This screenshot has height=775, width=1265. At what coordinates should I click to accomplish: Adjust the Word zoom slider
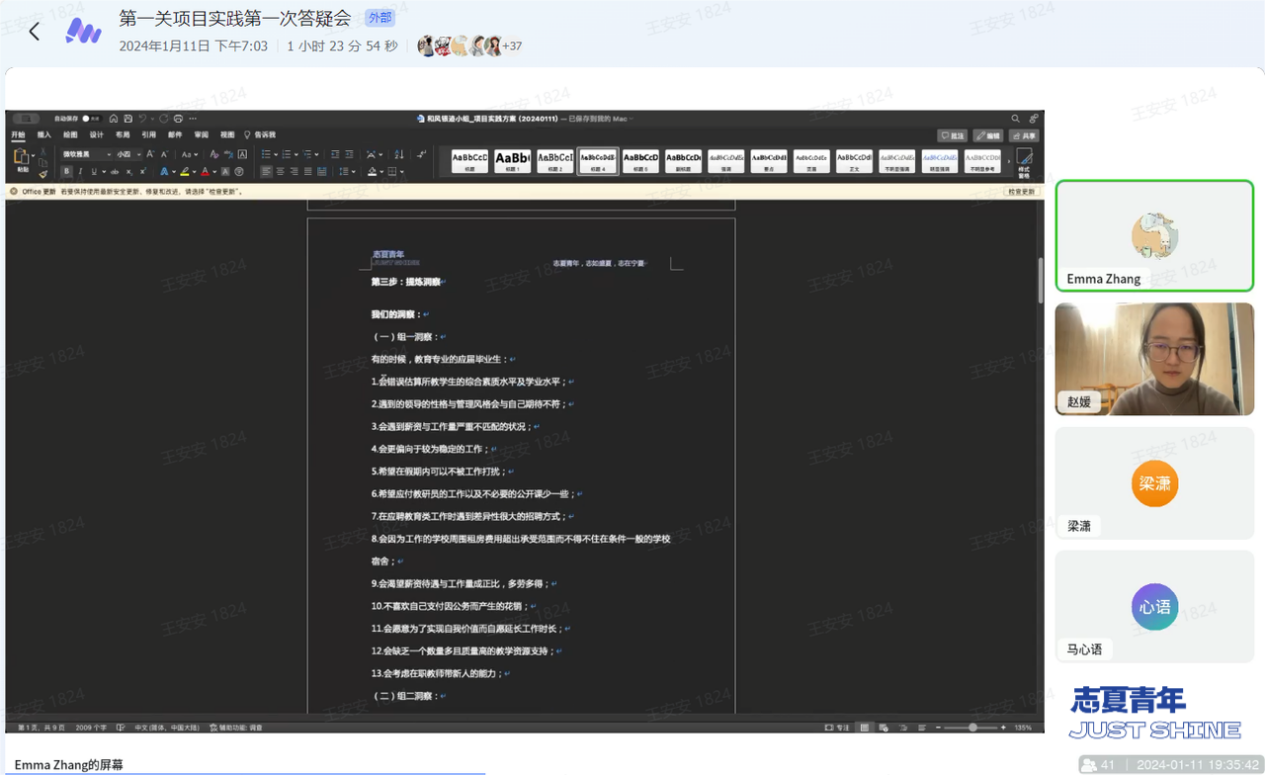click(972, 728)
